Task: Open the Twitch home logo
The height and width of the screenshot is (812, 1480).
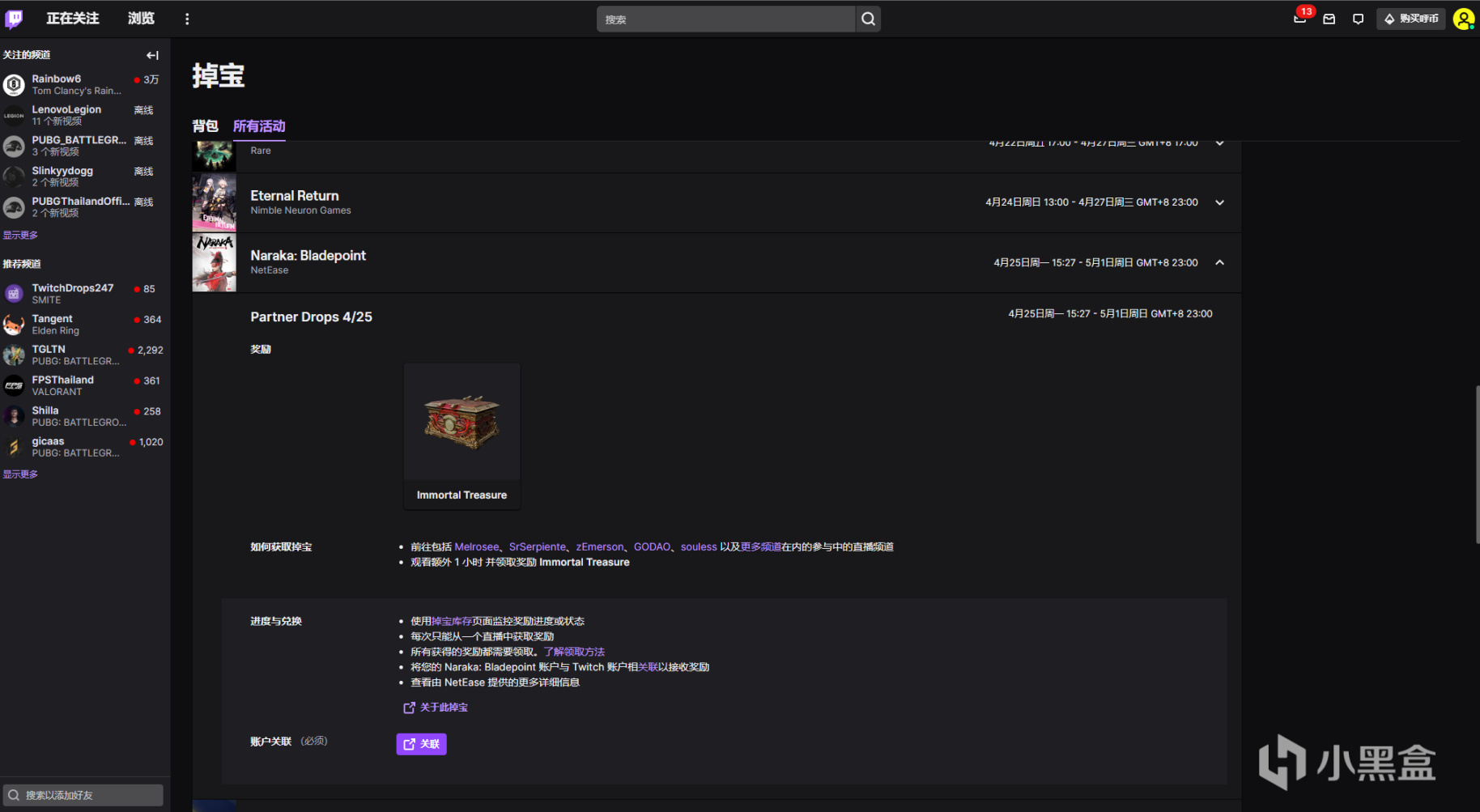Action: [x=14, y=19]
